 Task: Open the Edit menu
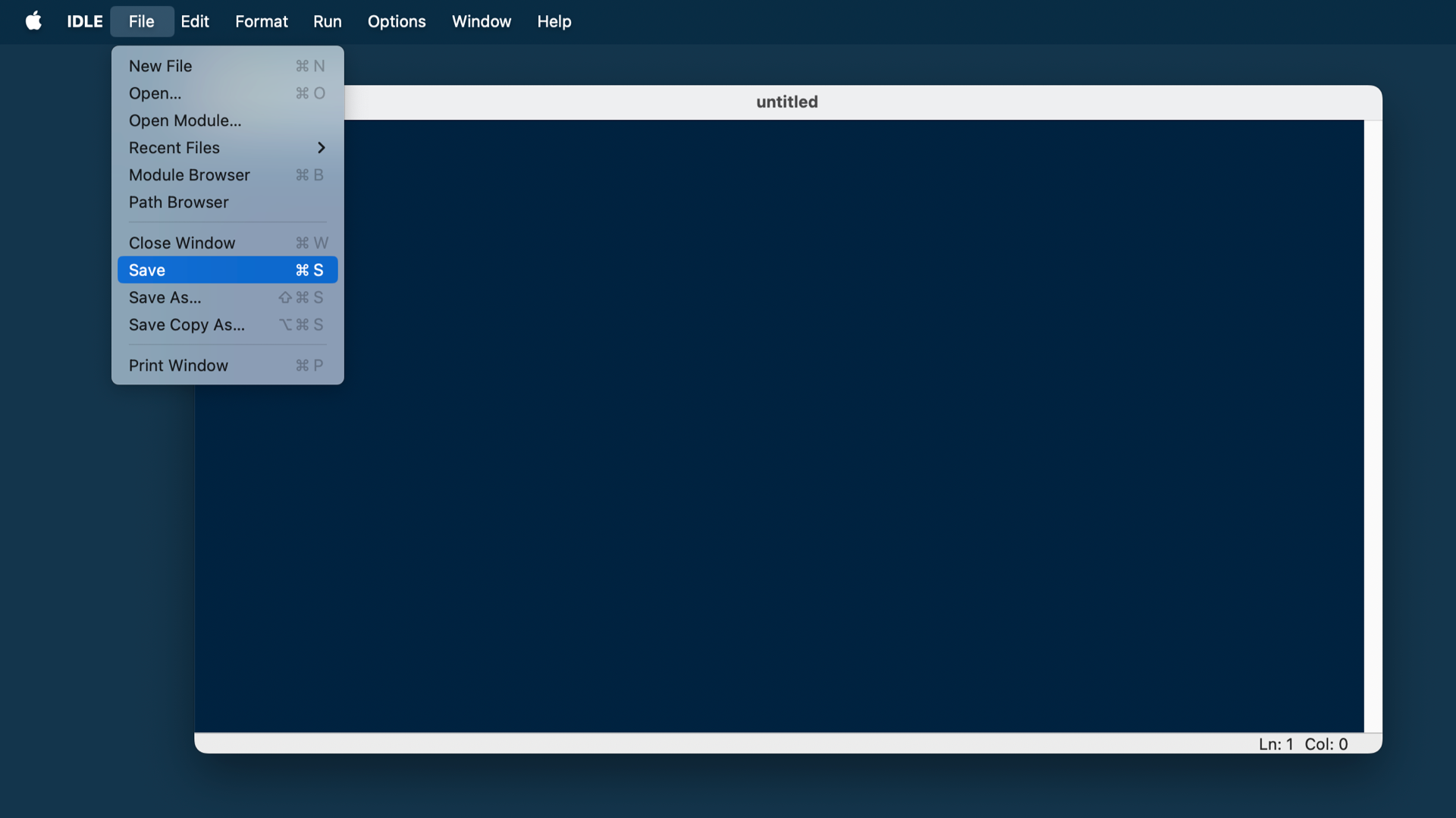(x=194, y=21)
